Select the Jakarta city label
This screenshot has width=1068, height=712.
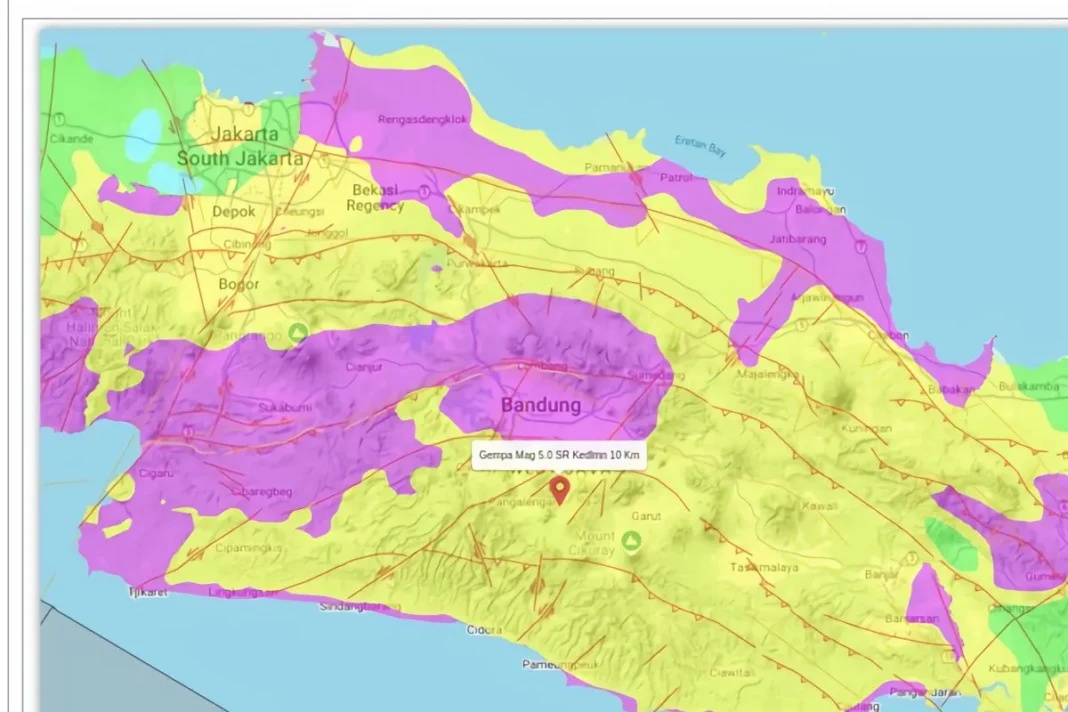(x=245, y=134)
